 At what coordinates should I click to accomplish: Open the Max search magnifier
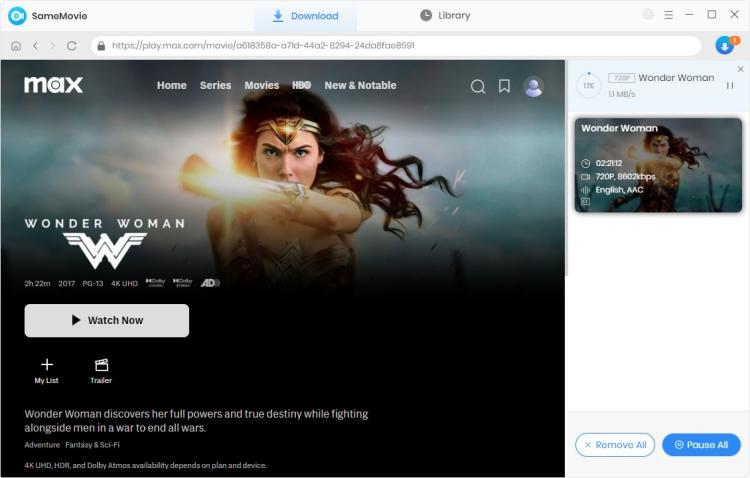tap(478, 87)
